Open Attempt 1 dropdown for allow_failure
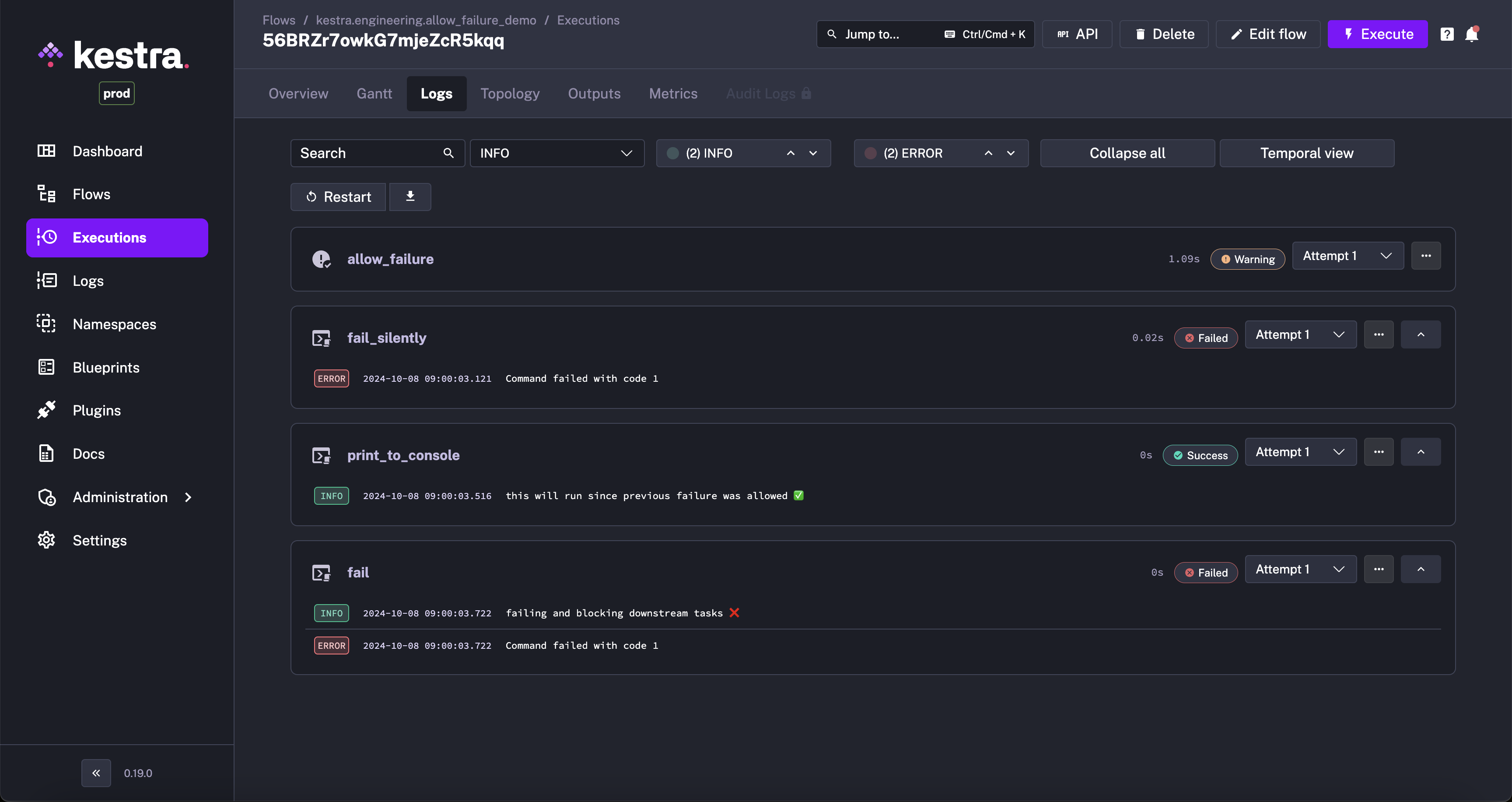This screenshot has width=1512, height=802. [x=1347, y=256]
